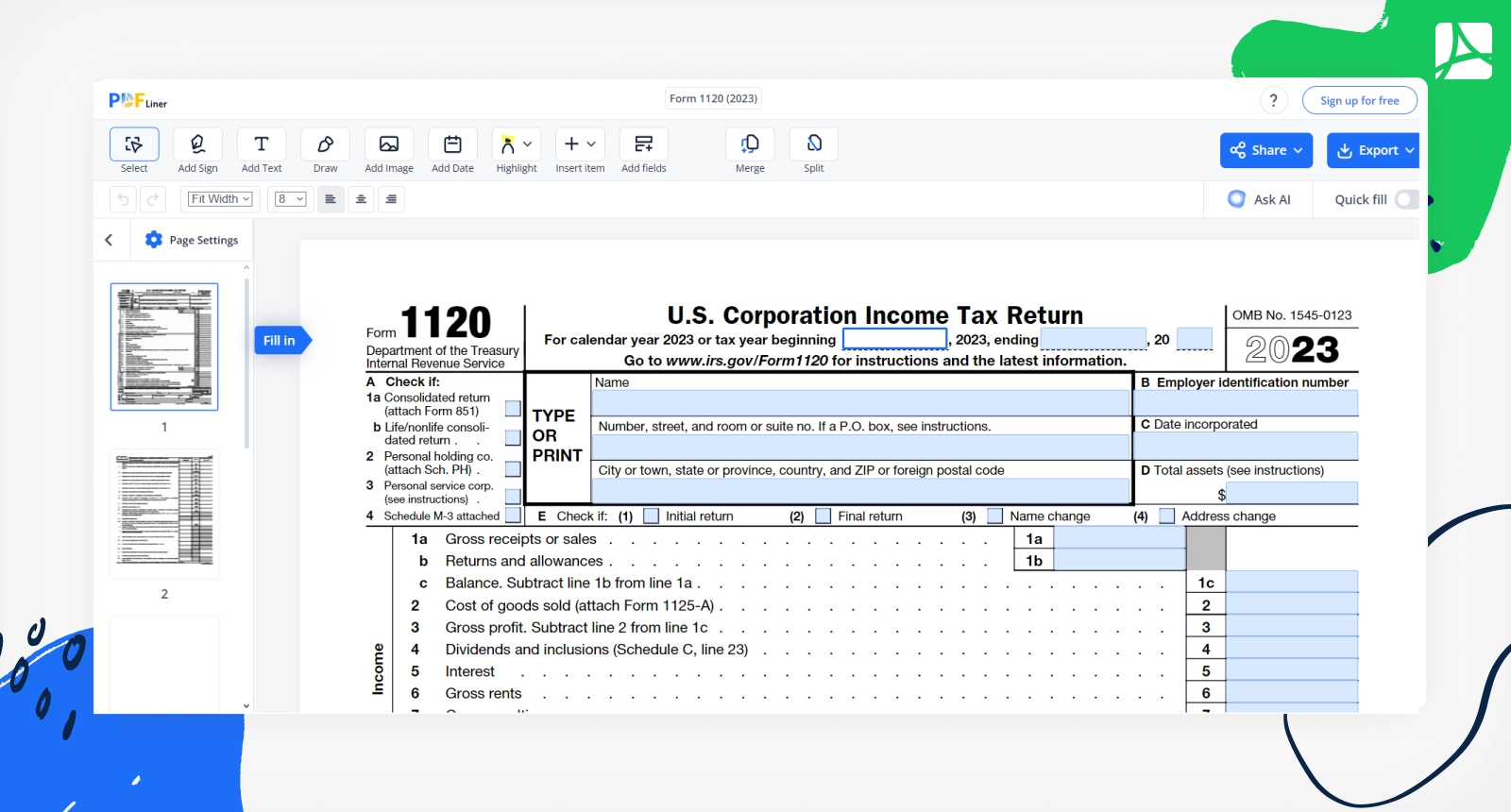Image resolution: width=1511 pixels, height=812 pixels.
Task: Check the Initial return checkbox
Action: 651,516
